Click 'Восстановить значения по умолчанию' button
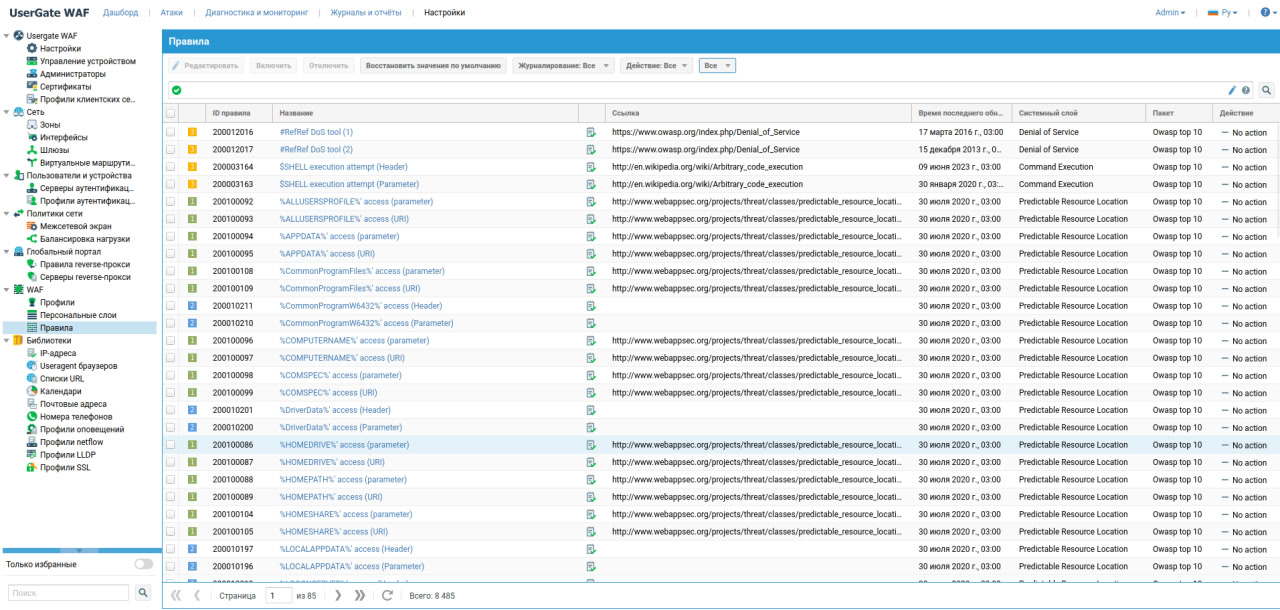The height and width of the screenshot is (610, 1280). (433, 66)
